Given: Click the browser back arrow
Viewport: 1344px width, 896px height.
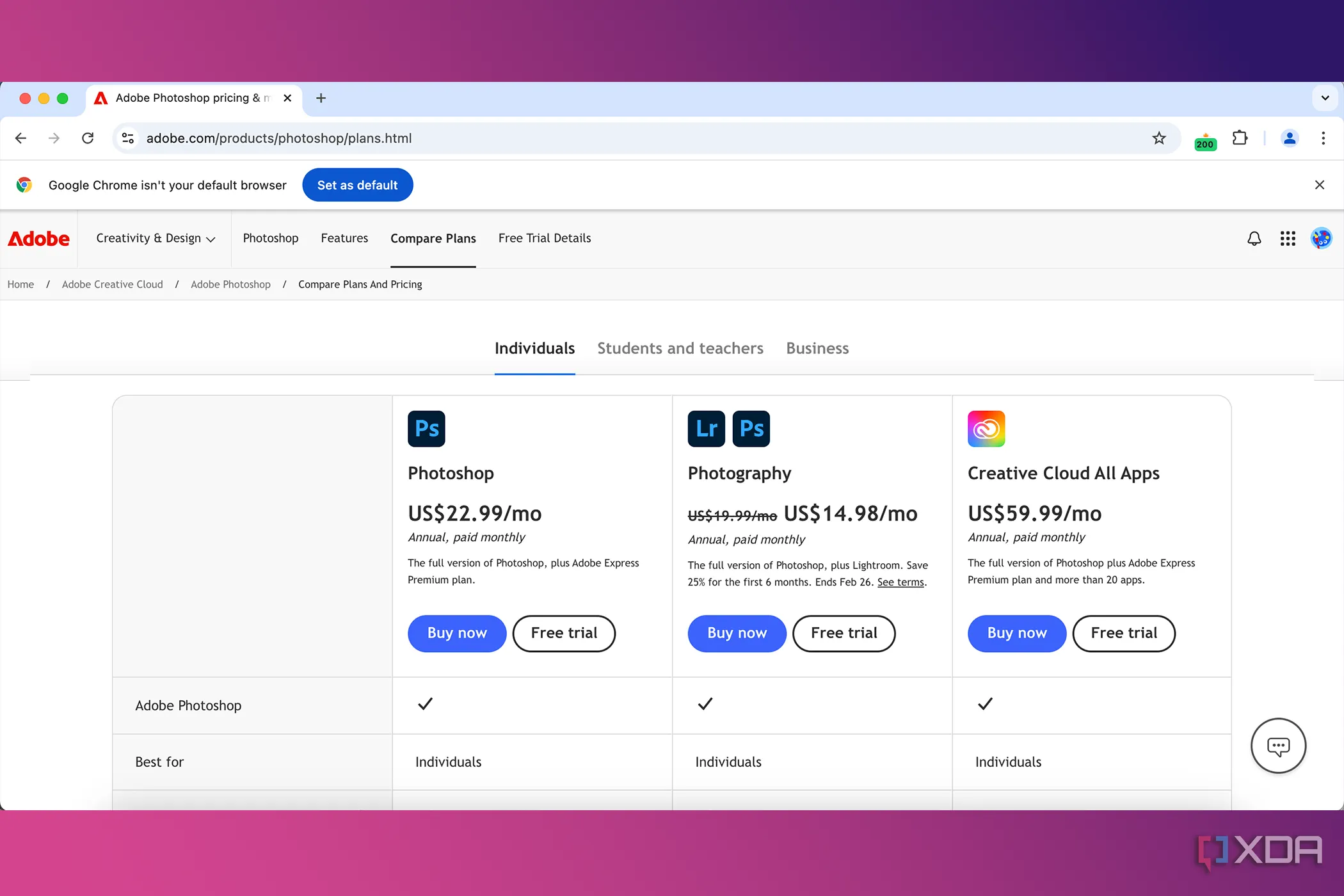Looking at the screenshot, I should coord(20,138).
